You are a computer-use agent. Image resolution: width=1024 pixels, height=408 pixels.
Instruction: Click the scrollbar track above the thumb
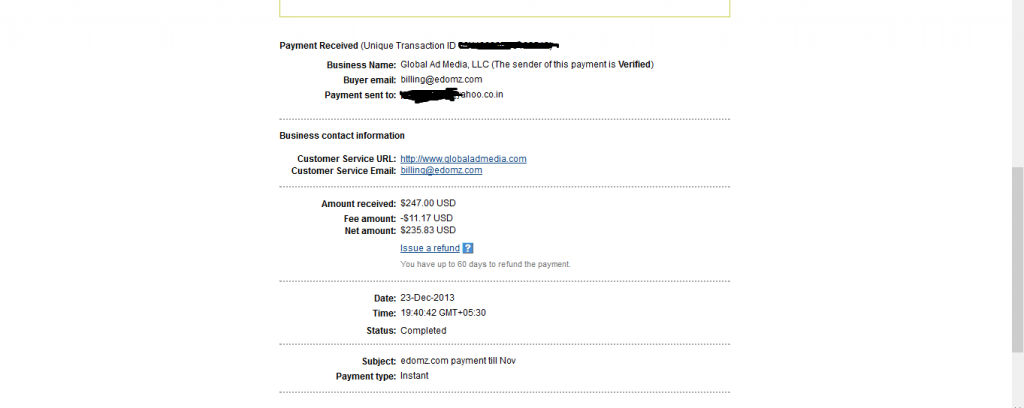coord(1017,84)
